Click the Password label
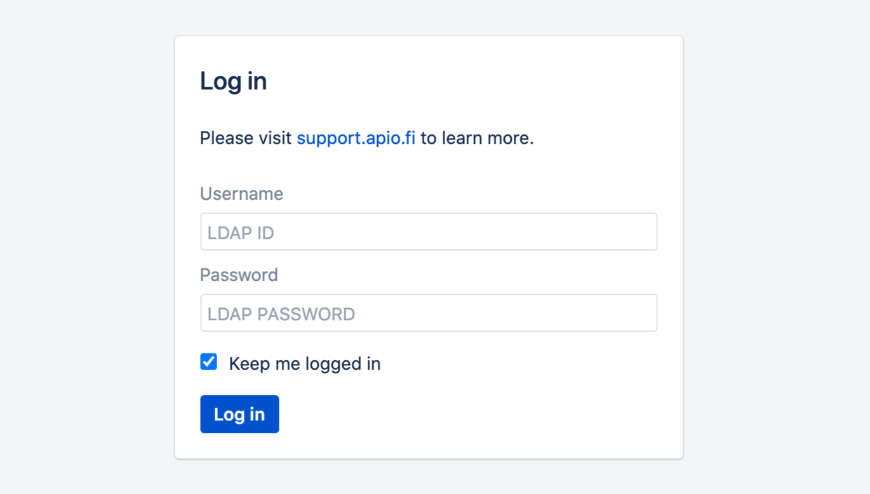 click(239, 275)
